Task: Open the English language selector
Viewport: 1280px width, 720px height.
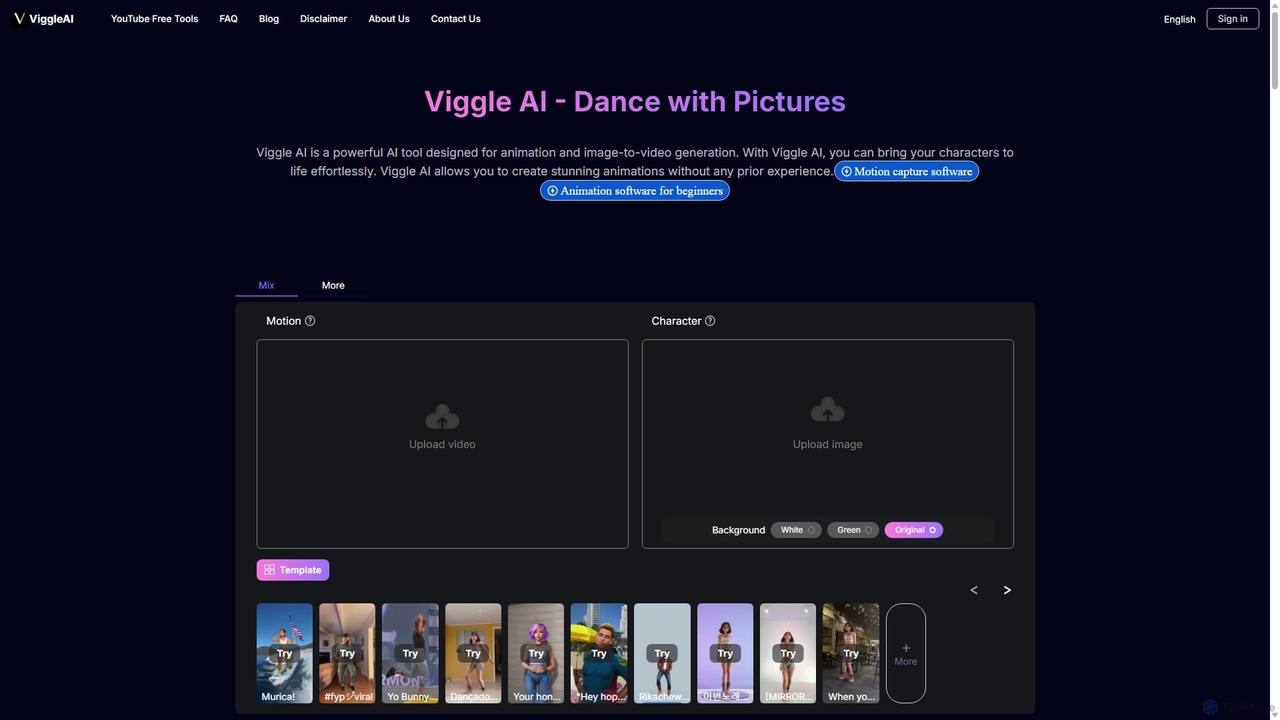Action: point(1179,19)
